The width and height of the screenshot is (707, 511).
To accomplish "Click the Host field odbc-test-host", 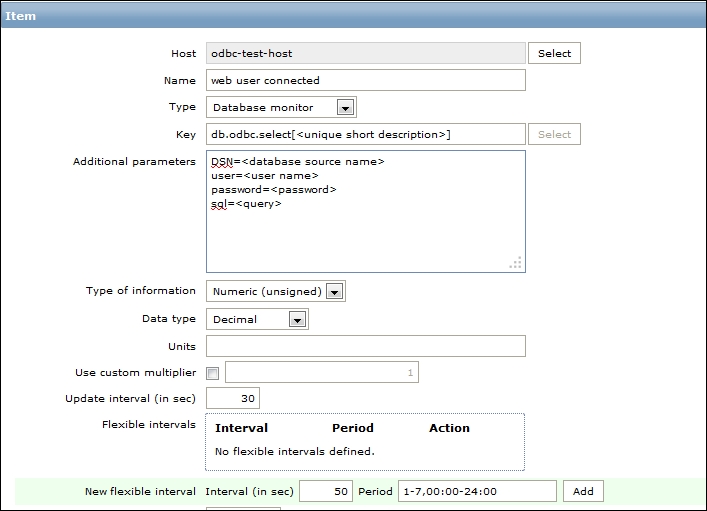I will coord(365,53).
